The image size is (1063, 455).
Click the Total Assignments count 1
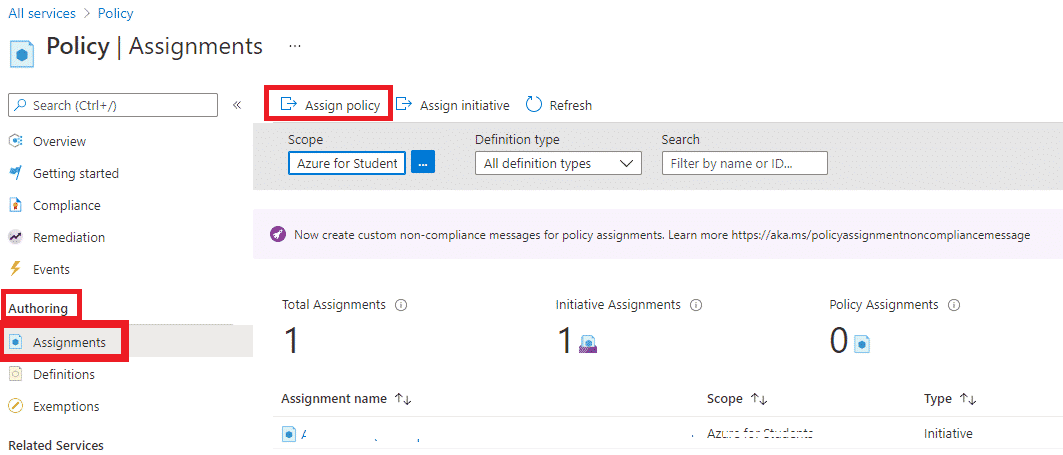coord(291,340)
